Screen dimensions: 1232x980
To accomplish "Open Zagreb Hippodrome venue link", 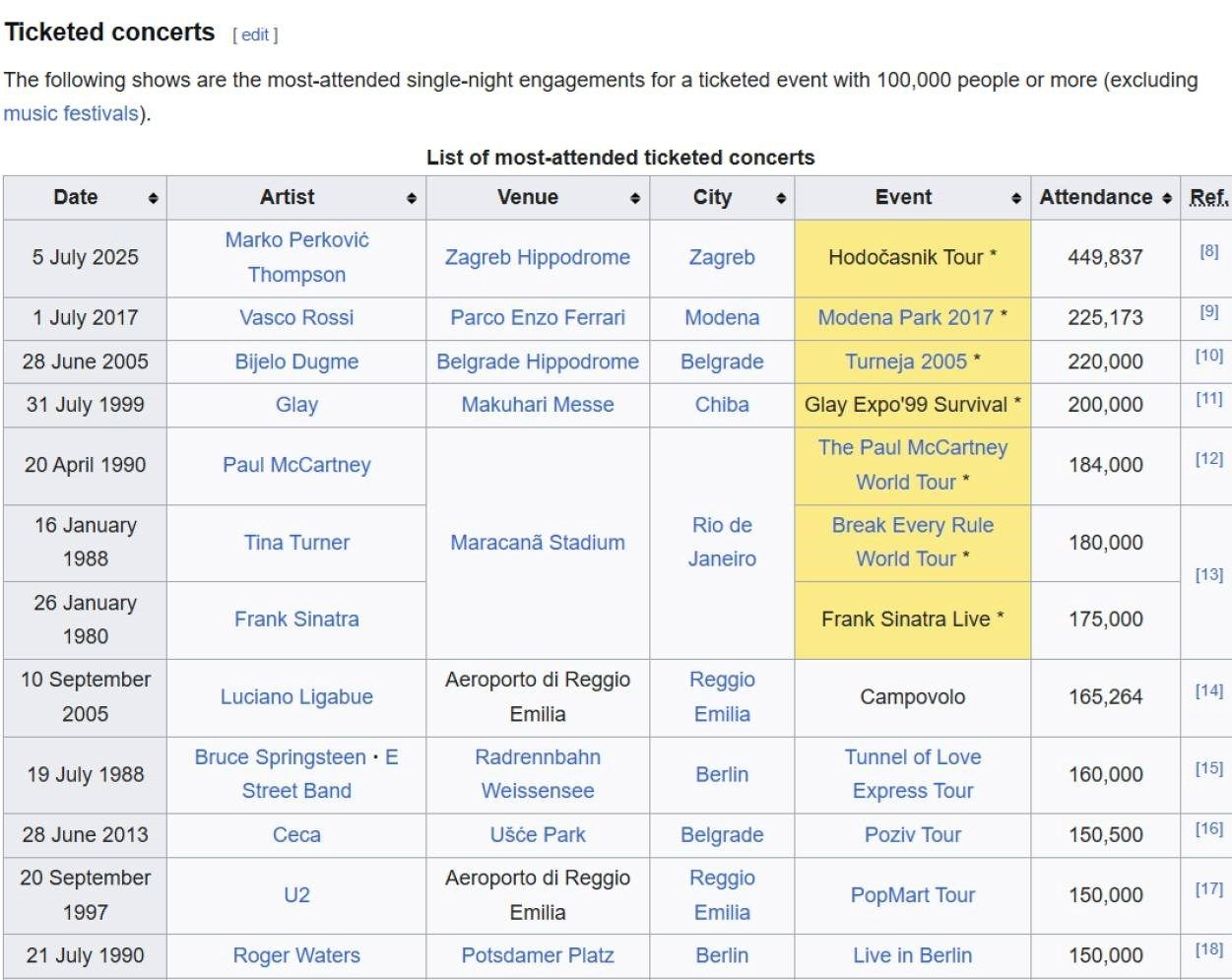I will click(x=537, y=257).
